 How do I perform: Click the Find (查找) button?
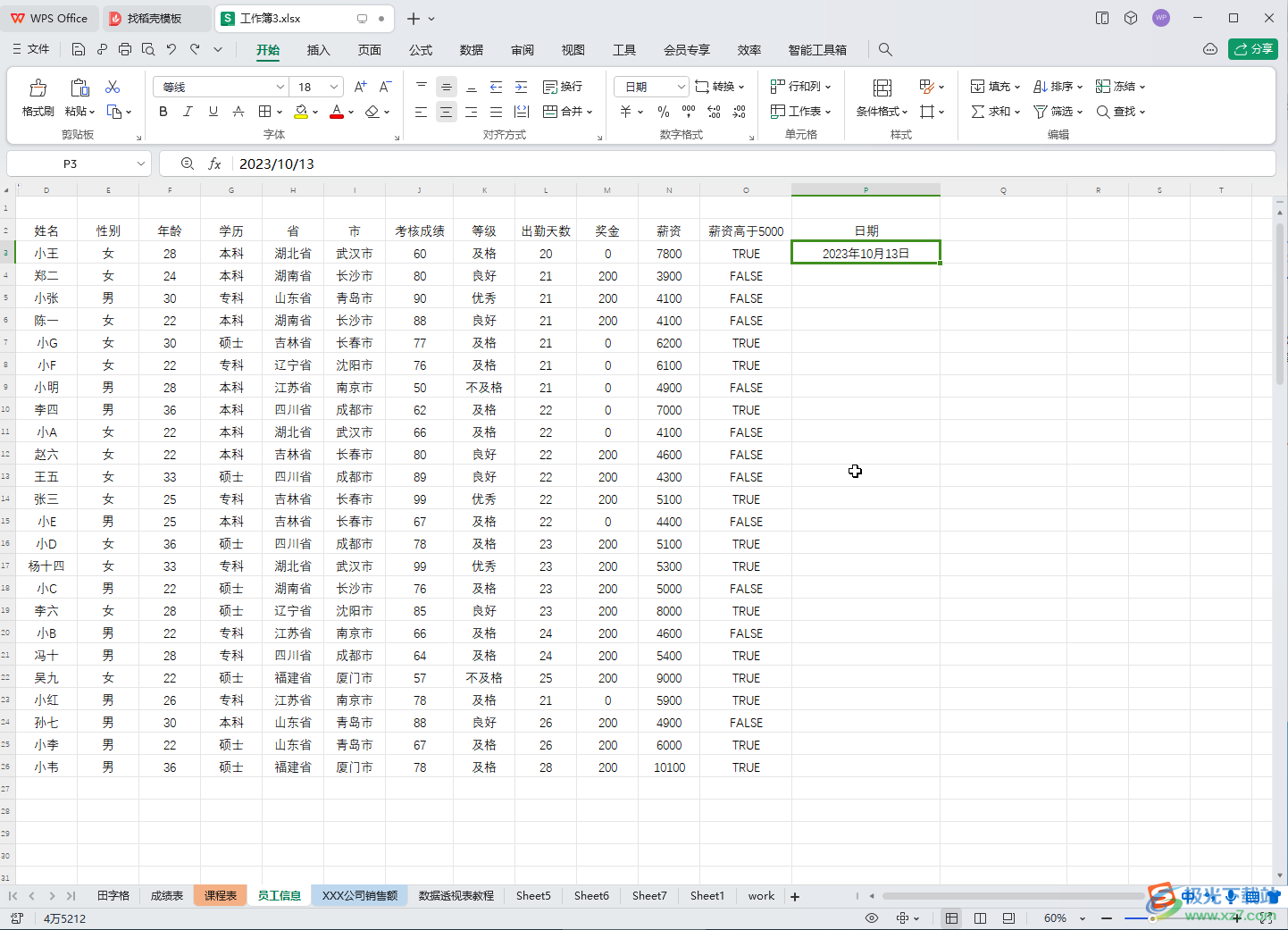1120,112
